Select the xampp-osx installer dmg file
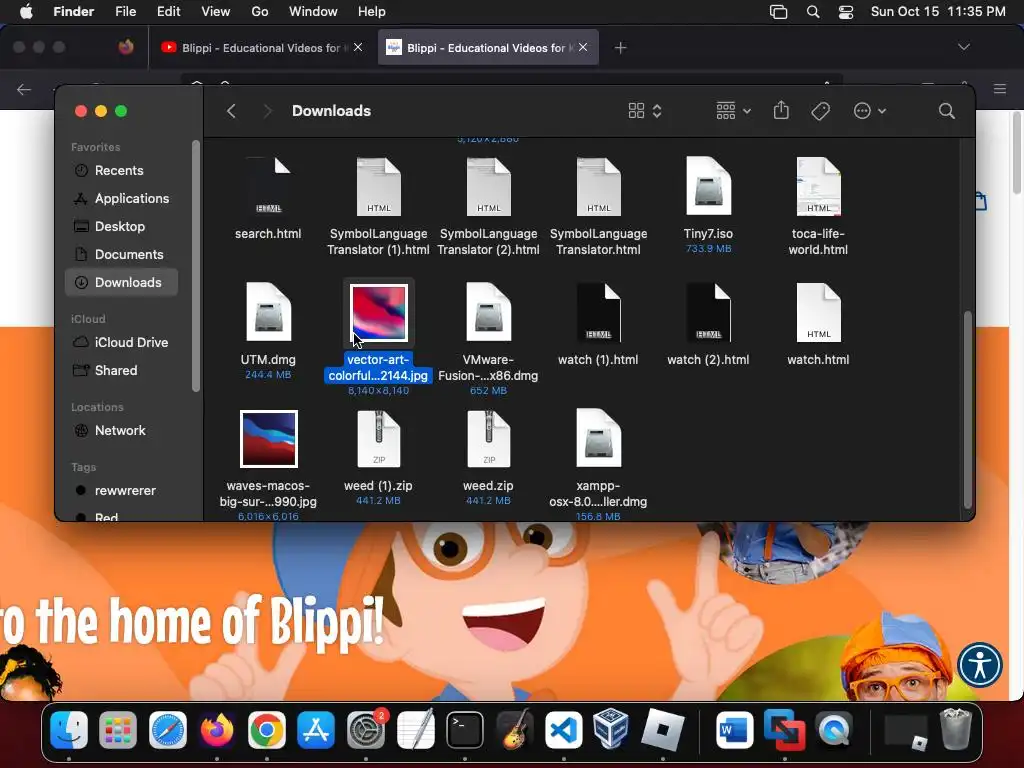 598,464
